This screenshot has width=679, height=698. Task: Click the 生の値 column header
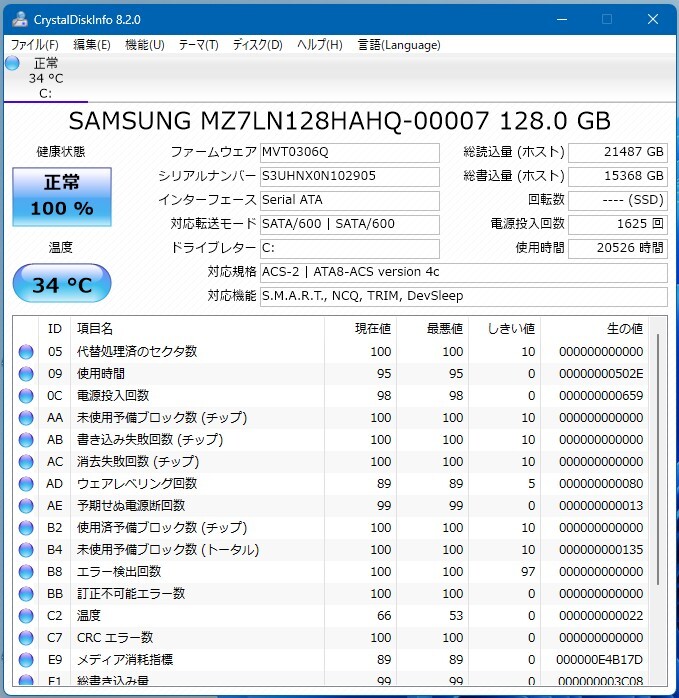[x=594, y=329]
